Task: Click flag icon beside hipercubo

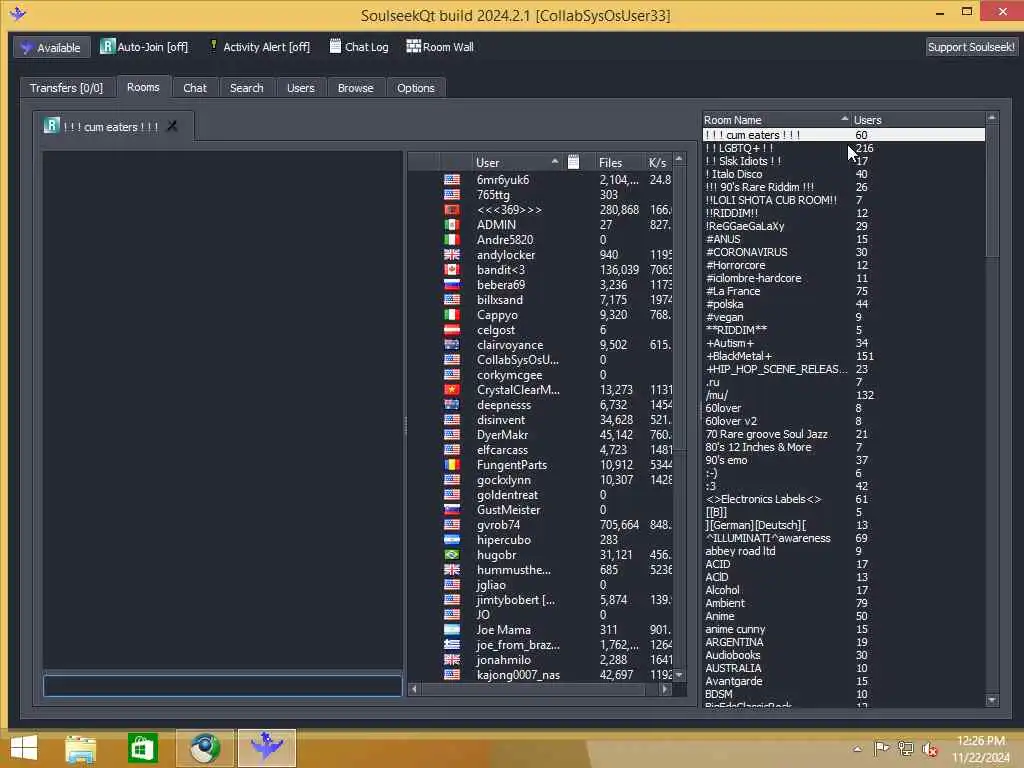Action: tap(451, 540)
